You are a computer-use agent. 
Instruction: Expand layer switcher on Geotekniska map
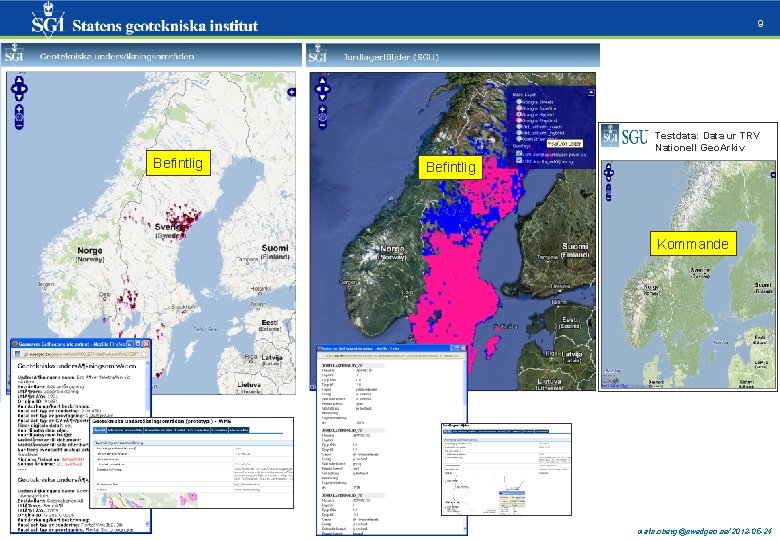(292, 92)
